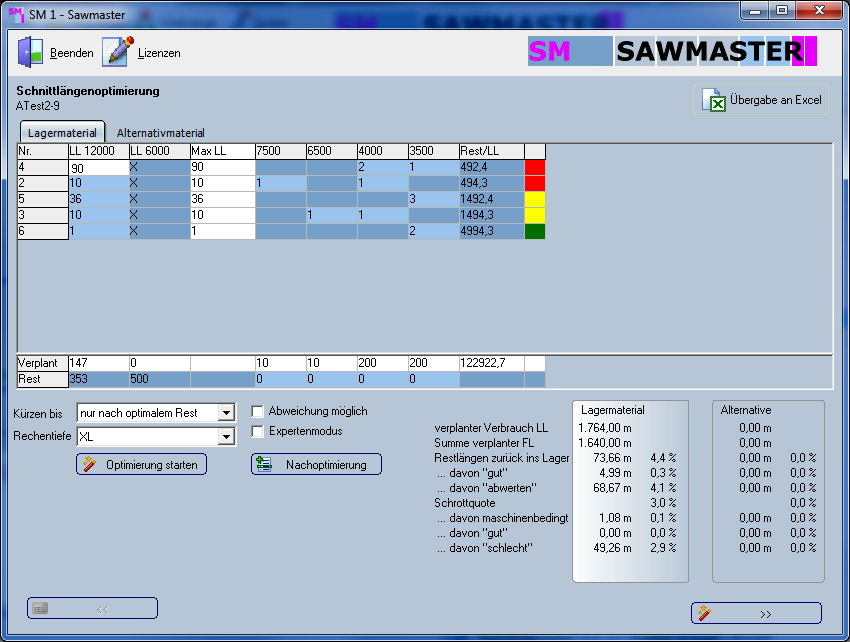Go forward with the >> arrows
This screenshot has width=850, height=642.
pos(765,614)
